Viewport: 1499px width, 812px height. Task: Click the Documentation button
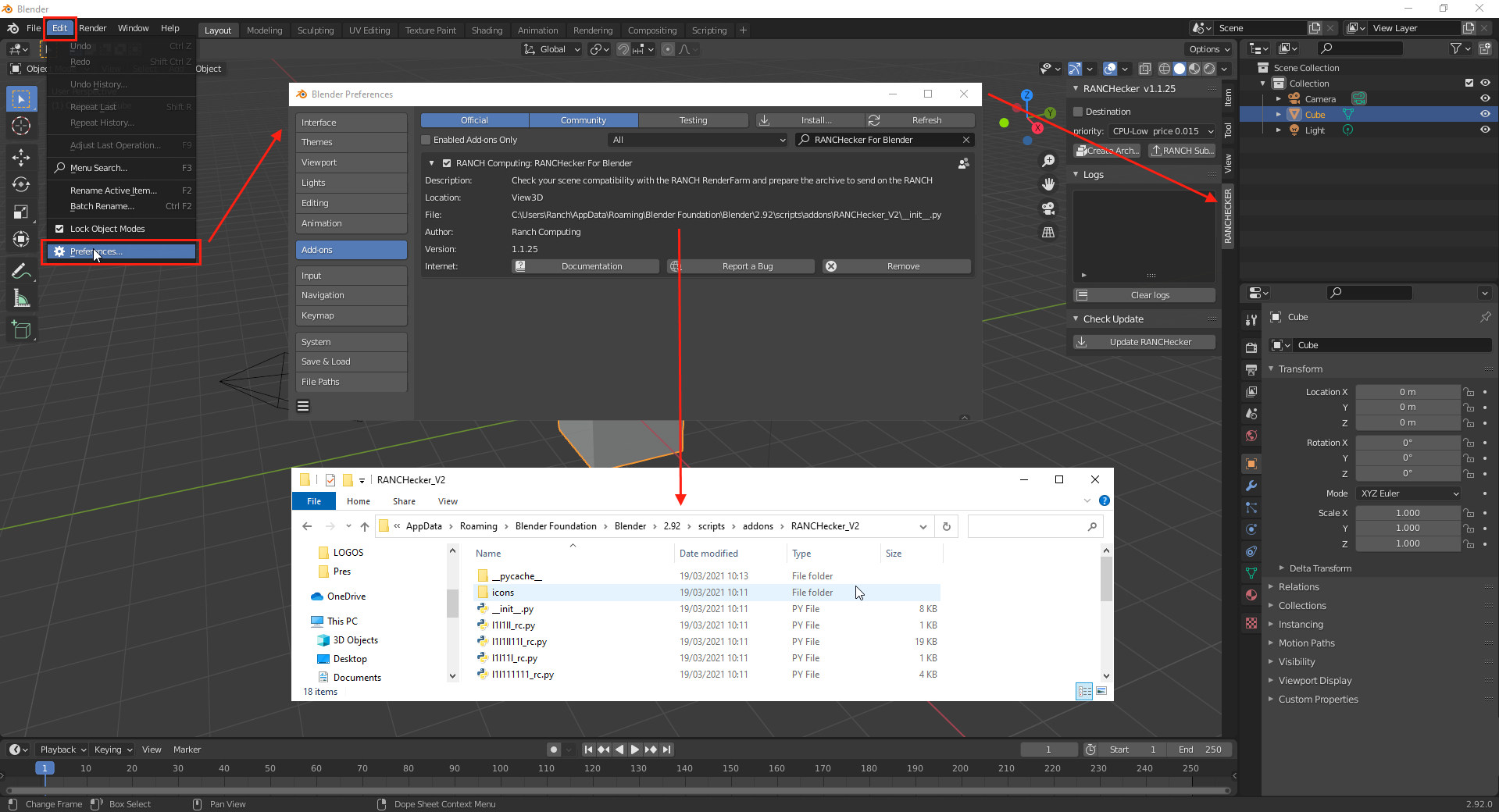585,266
